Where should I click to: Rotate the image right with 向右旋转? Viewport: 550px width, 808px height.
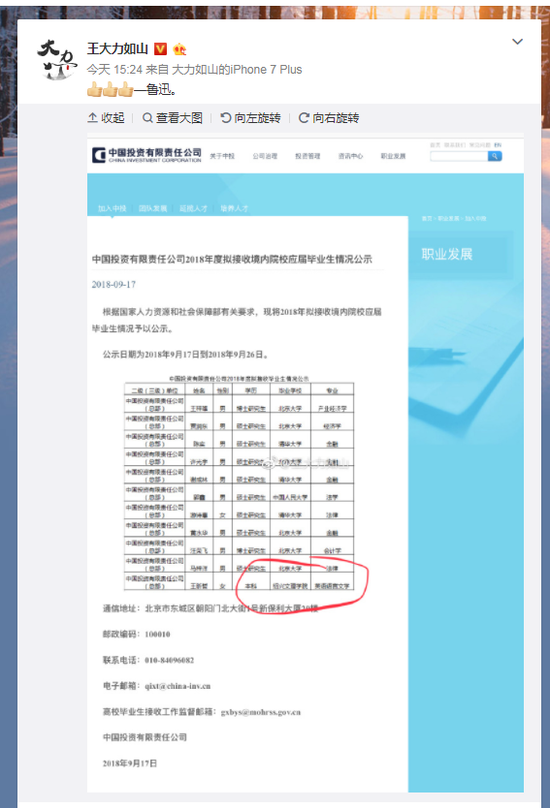(329, 118)
